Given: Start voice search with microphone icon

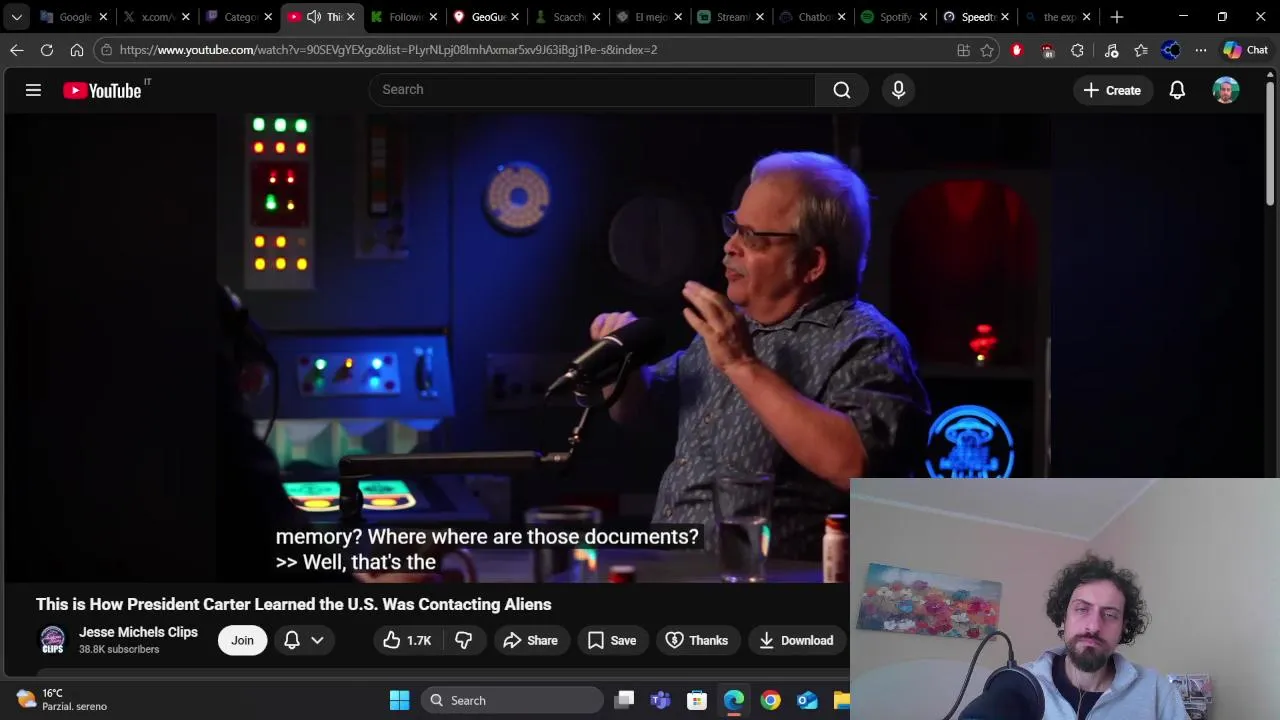Looking at the screenshot, I should tap(898, 90).
